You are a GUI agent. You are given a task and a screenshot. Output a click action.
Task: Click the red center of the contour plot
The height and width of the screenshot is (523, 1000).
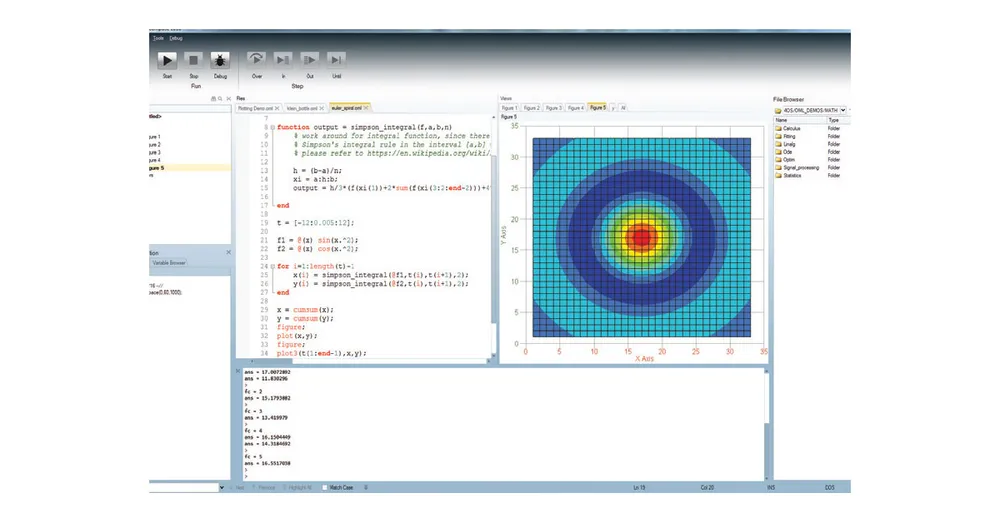point(640,237)
